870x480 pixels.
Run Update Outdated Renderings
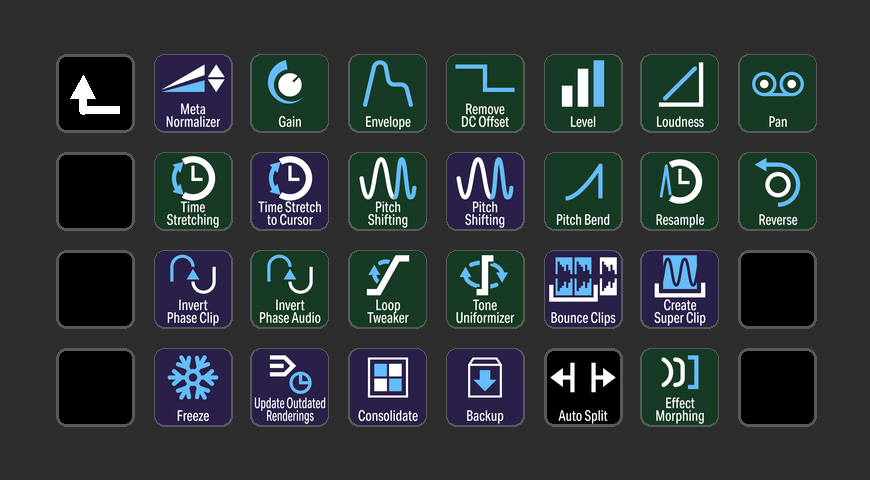click(290, 387)
